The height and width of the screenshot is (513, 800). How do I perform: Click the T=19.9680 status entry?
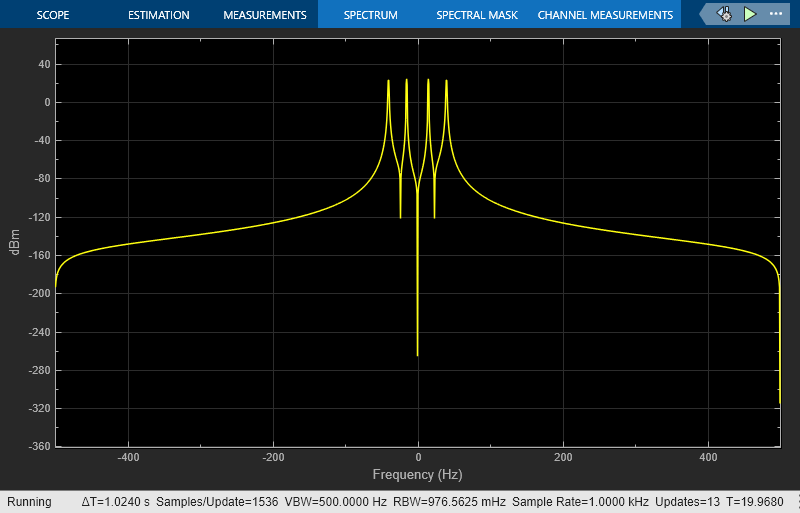(x=755, y=502)
